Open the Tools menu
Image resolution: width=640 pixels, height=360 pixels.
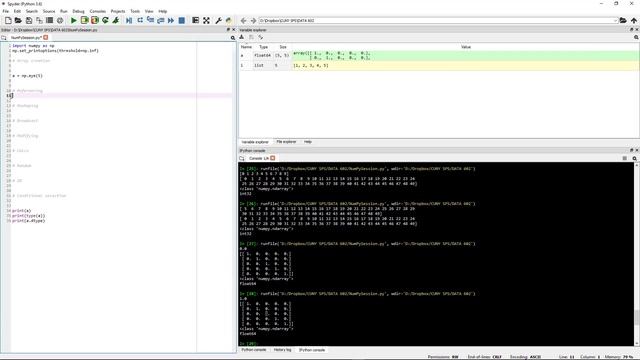(135, 11)
